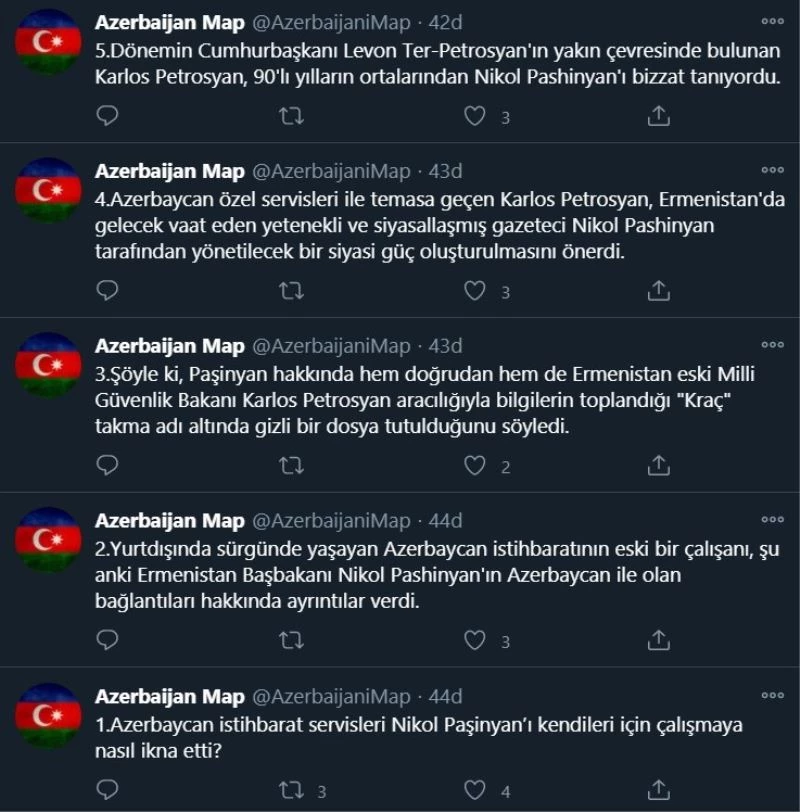800x812 pixels.
Task: Click the Azerbaijan flag avatar on tweet 2
Action: (49, 540)
